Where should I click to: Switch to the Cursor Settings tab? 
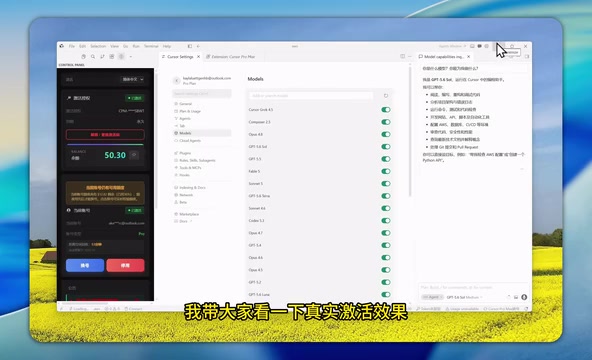coord(180,57)
